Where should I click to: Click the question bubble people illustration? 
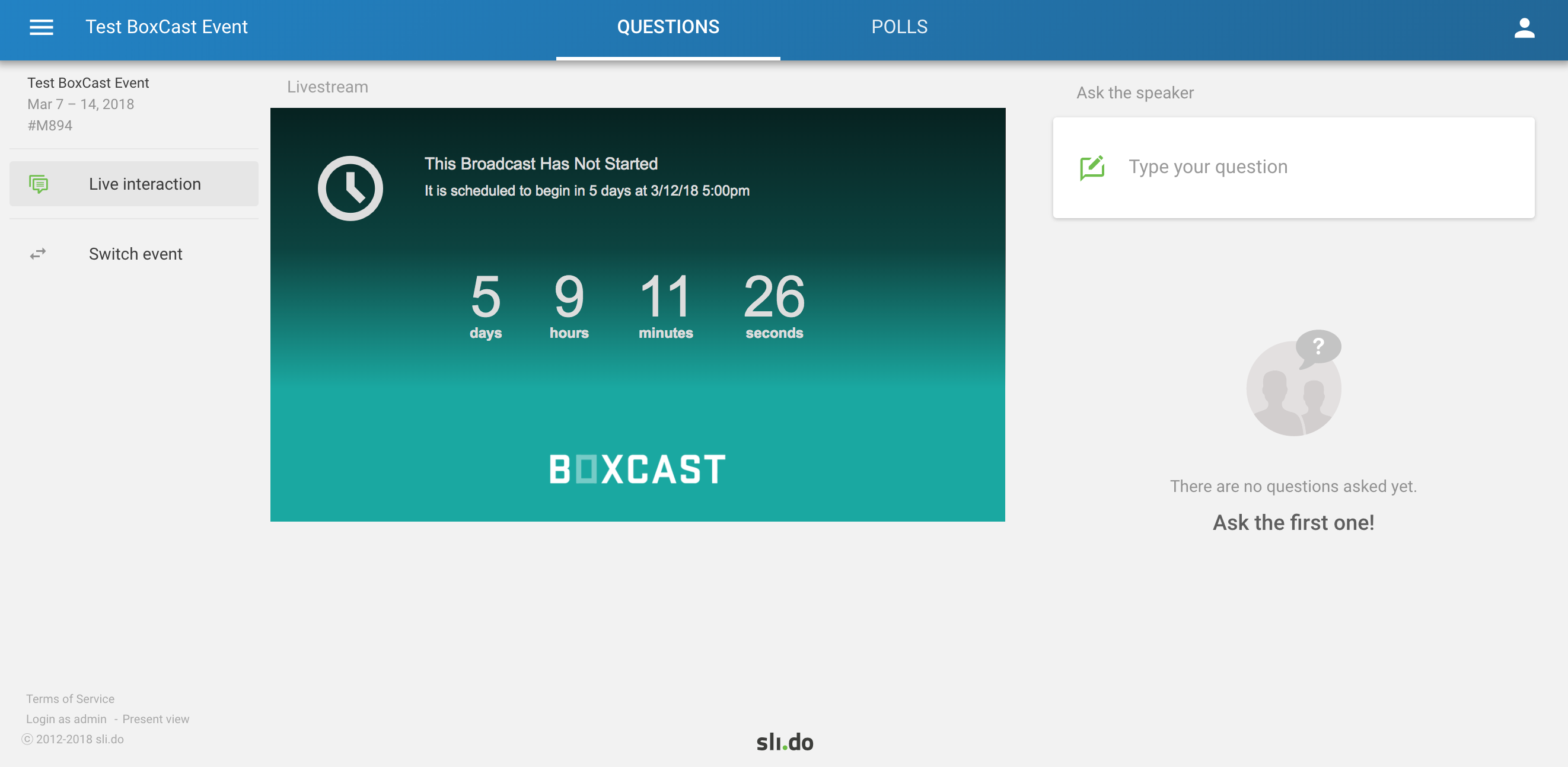click(x=1294, y=383)
